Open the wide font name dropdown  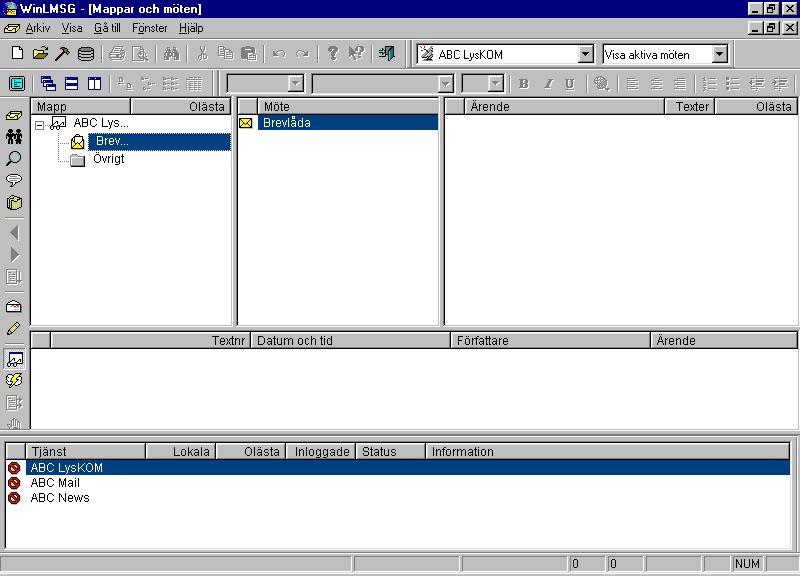click(x=445, y=84)
